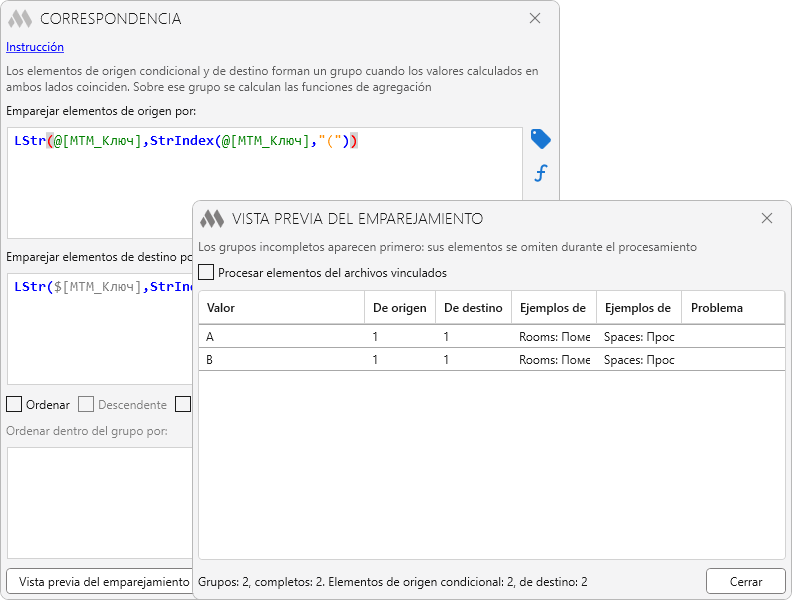
Task: Click the Vista previa dialog logo icon
Action: coord(212,219)
